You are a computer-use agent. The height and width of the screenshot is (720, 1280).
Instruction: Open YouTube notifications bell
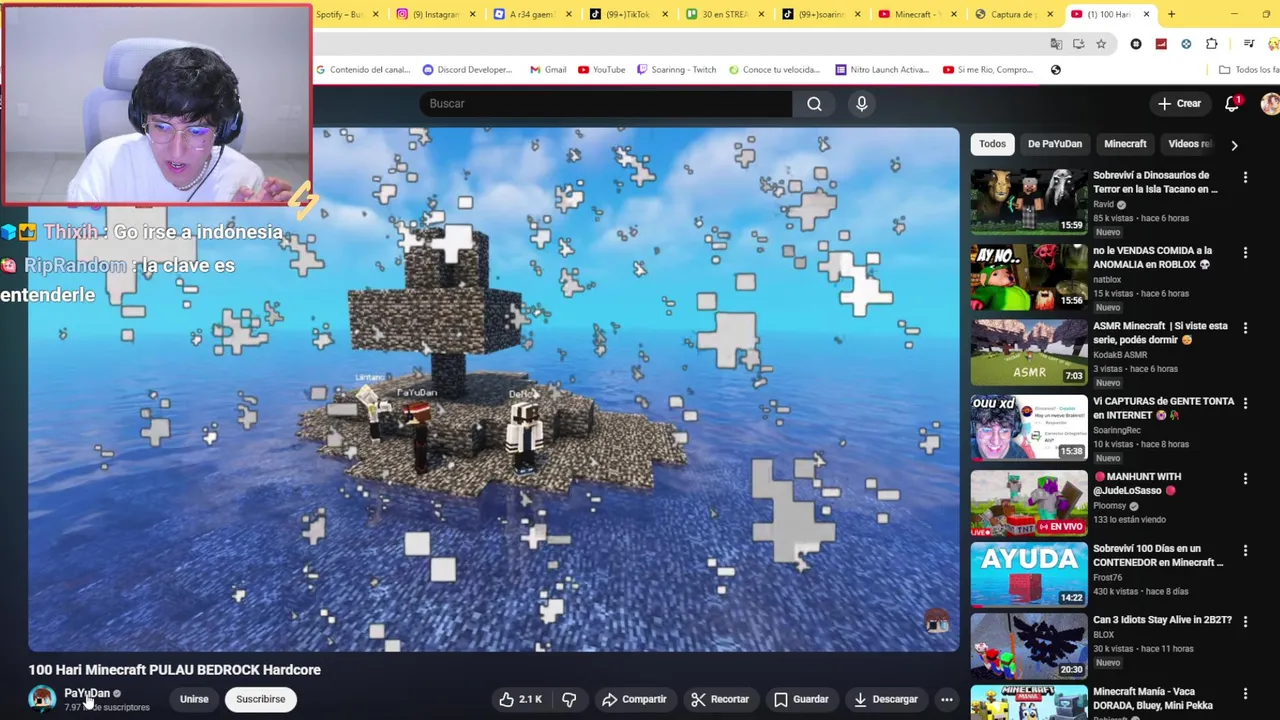pos(1232,104)
